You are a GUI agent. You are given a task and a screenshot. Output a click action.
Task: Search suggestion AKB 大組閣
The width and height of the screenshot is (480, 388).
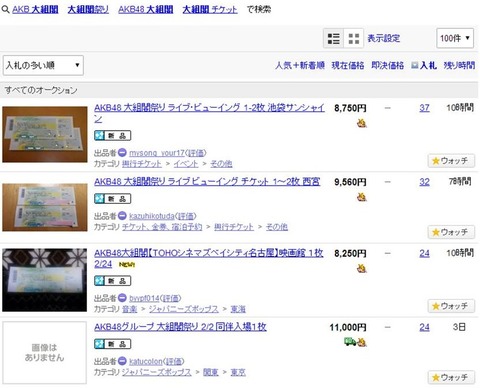click(x=35, y=9)
